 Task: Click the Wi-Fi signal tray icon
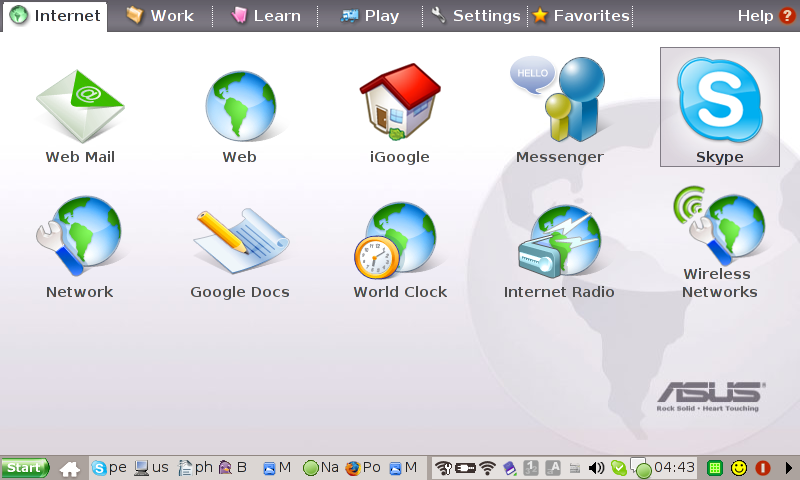pos(488,468)
